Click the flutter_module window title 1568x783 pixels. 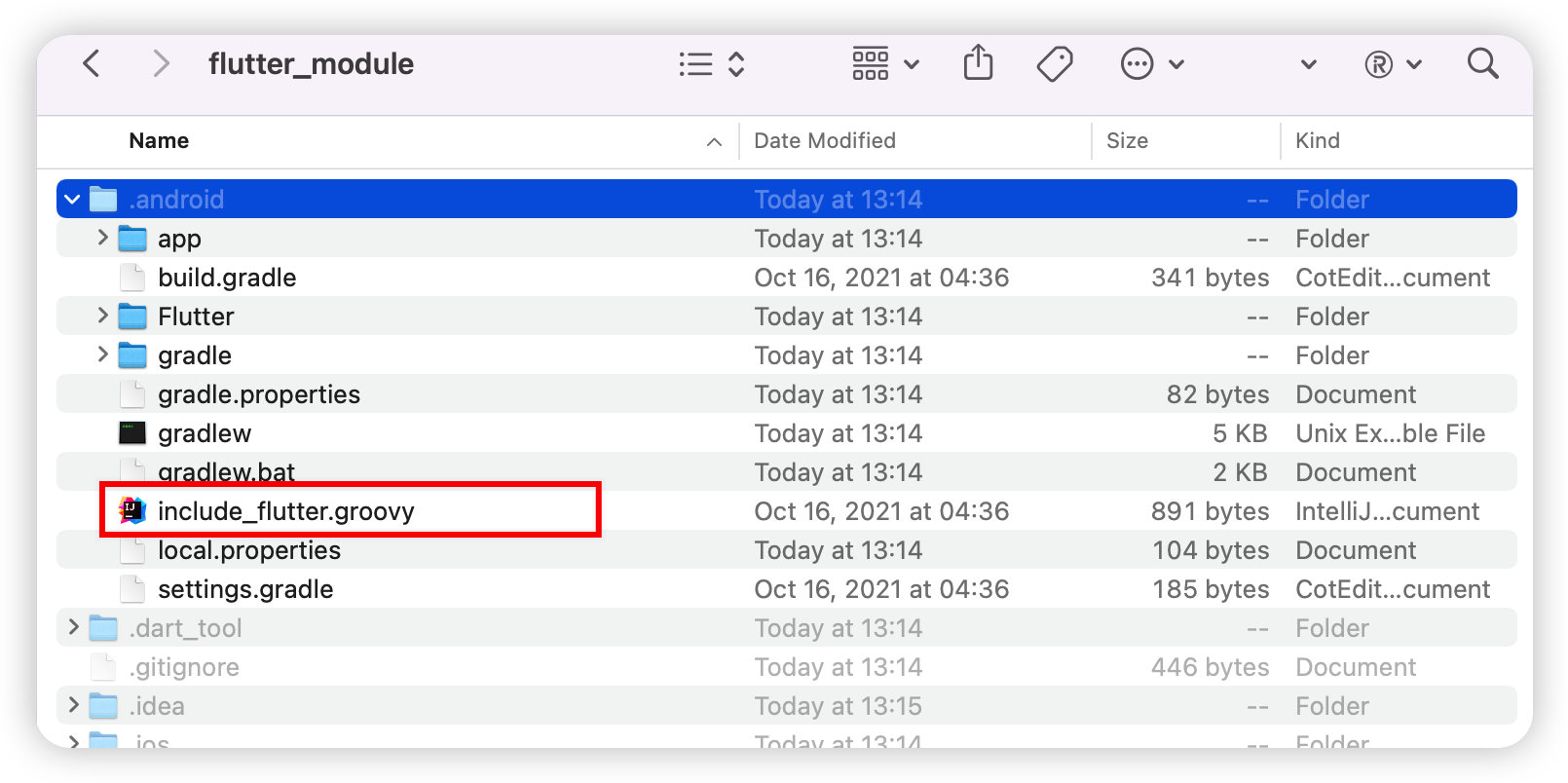click(x=311, y=64)
